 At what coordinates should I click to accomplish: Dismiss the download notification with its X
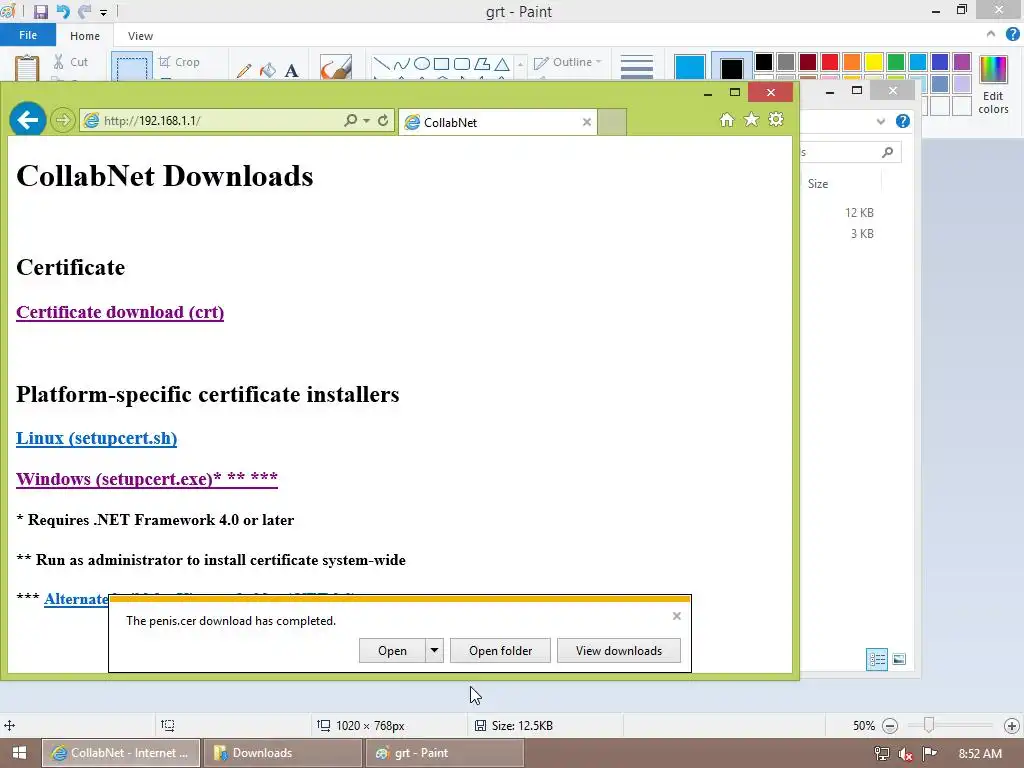(677, 616)
